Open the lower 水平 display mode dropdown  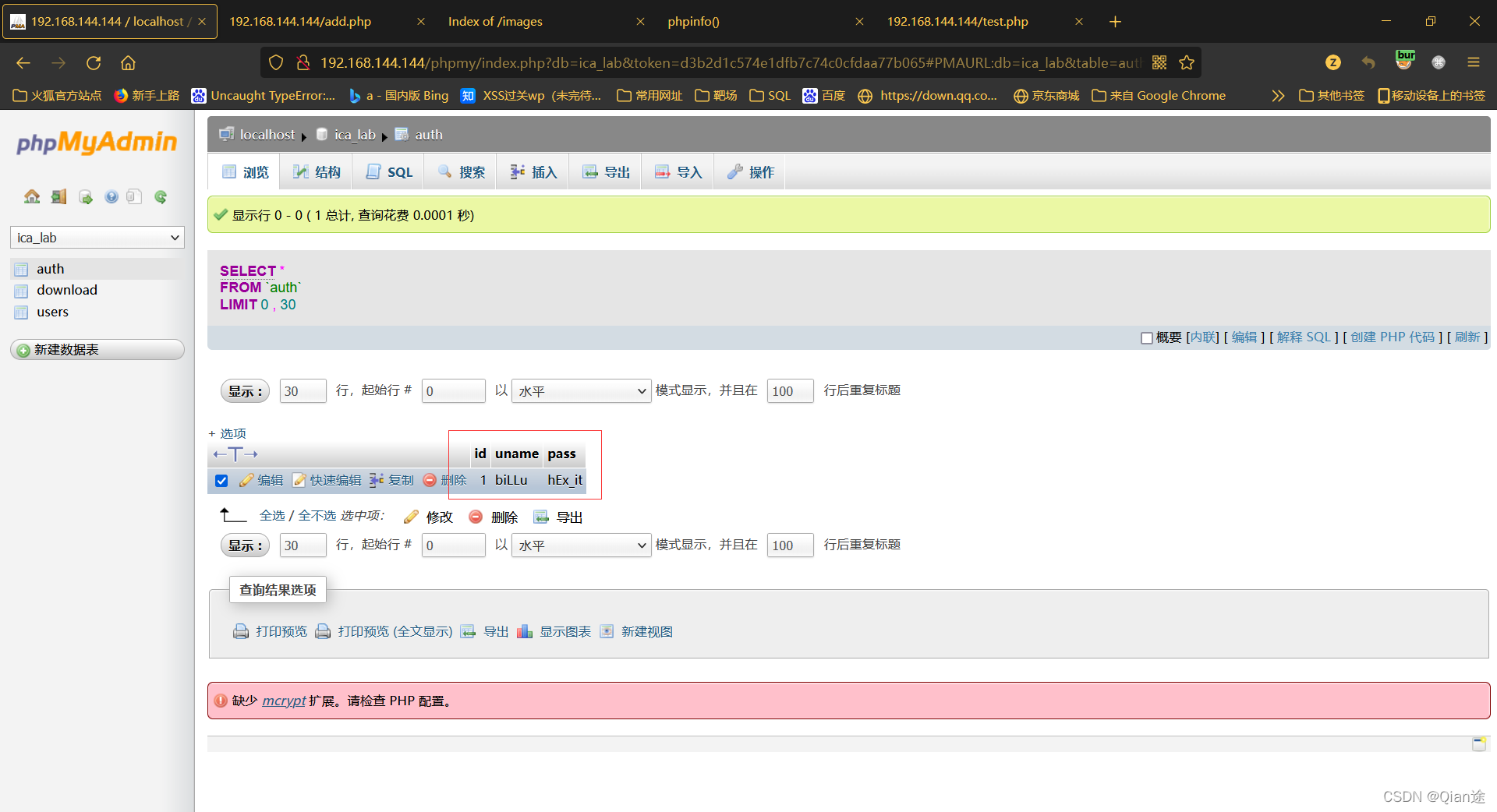[x=581, y=545]
